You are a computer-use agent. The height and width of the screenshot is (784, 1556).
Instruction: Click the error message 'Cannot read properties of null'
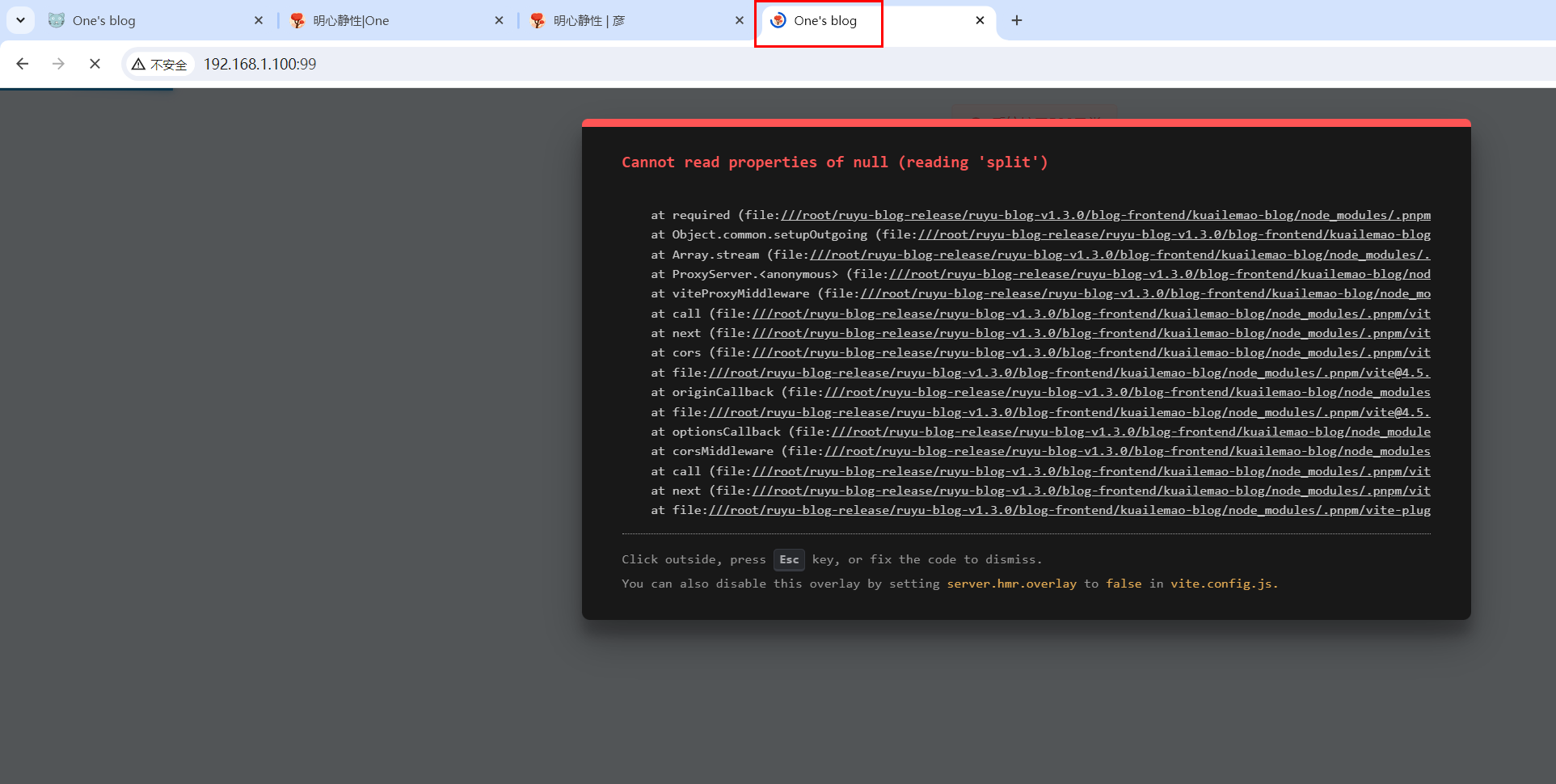click(834, 162)
